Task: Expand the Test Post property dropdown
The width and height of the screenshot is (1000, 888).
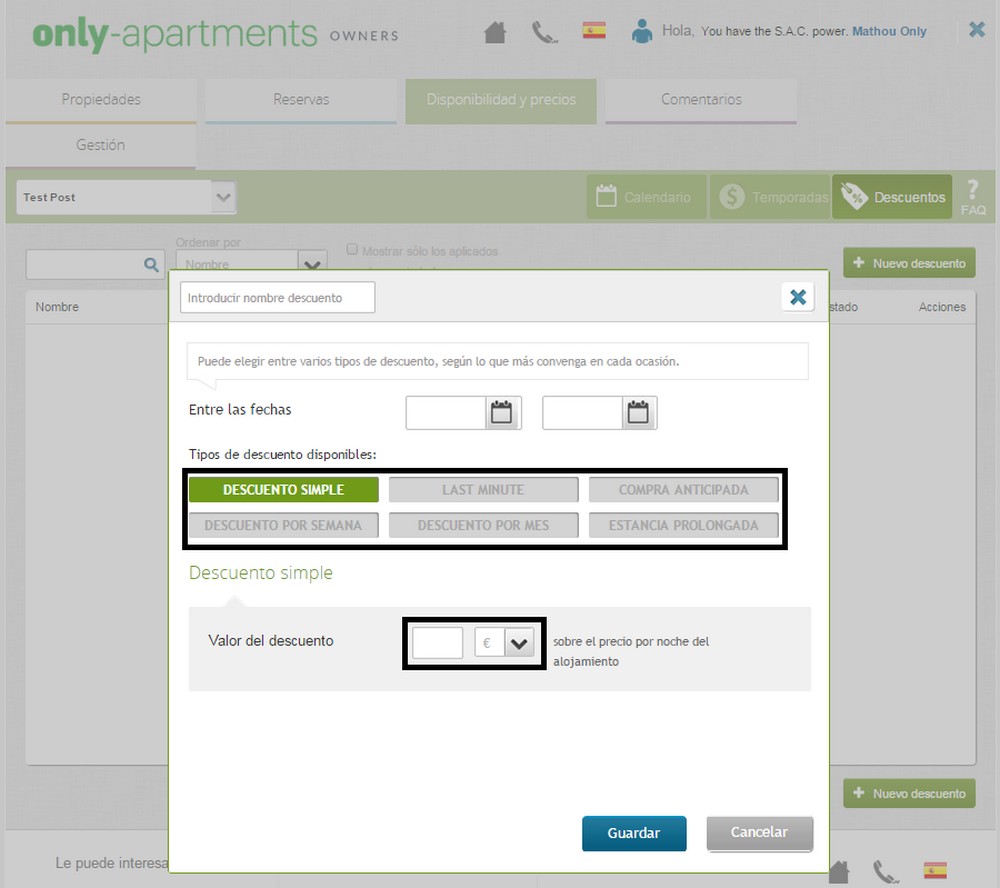Action: click(x=224, y=197)
